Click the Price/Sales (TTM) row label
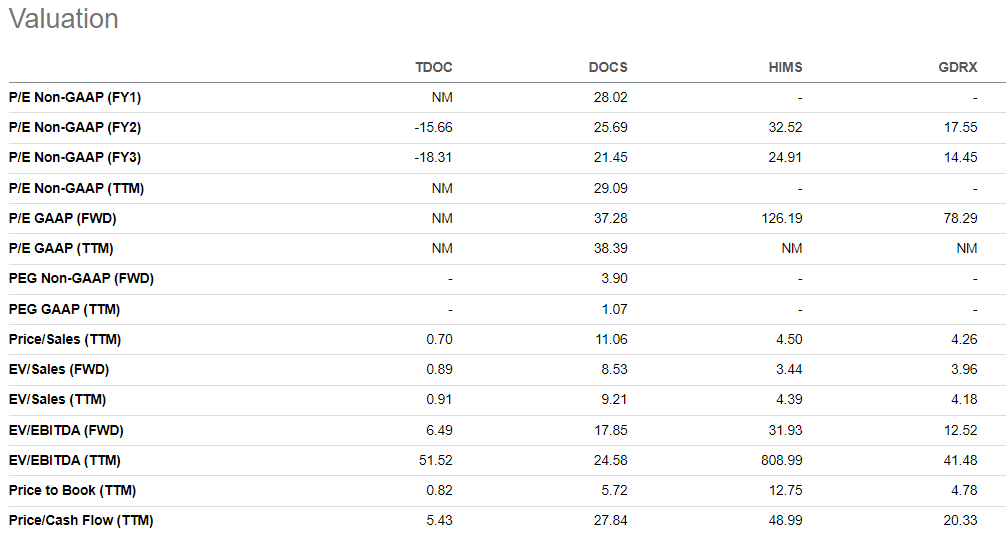Image resolution: width=1006 pixels, height=542 pixels. [x=65, y=339]
